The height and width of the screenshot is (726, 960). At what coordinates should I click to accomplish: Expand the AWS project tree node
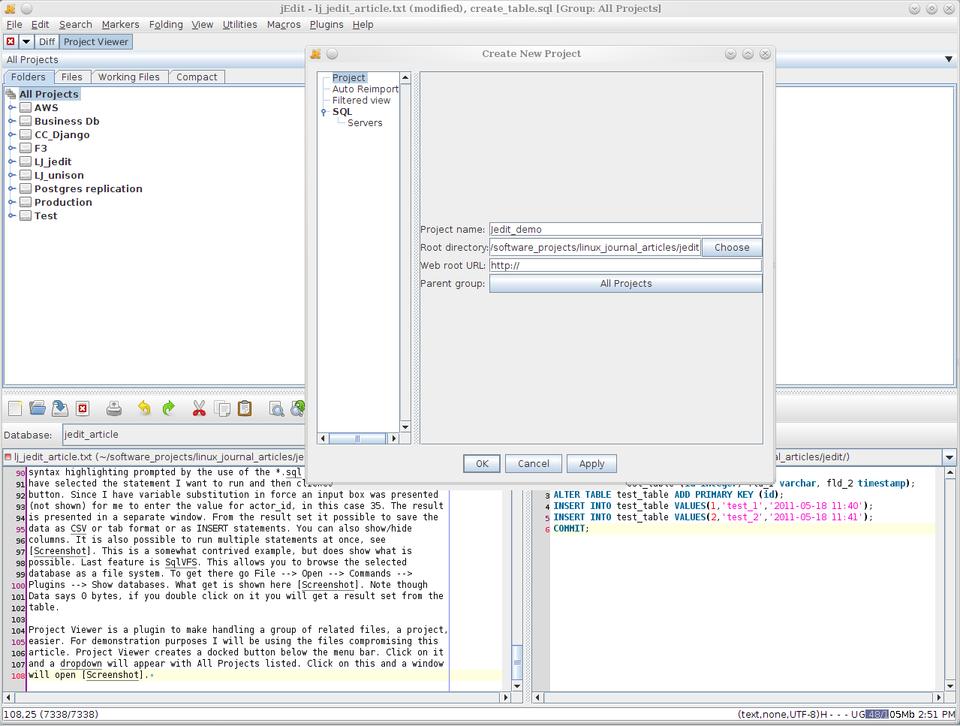click(12, 108)
